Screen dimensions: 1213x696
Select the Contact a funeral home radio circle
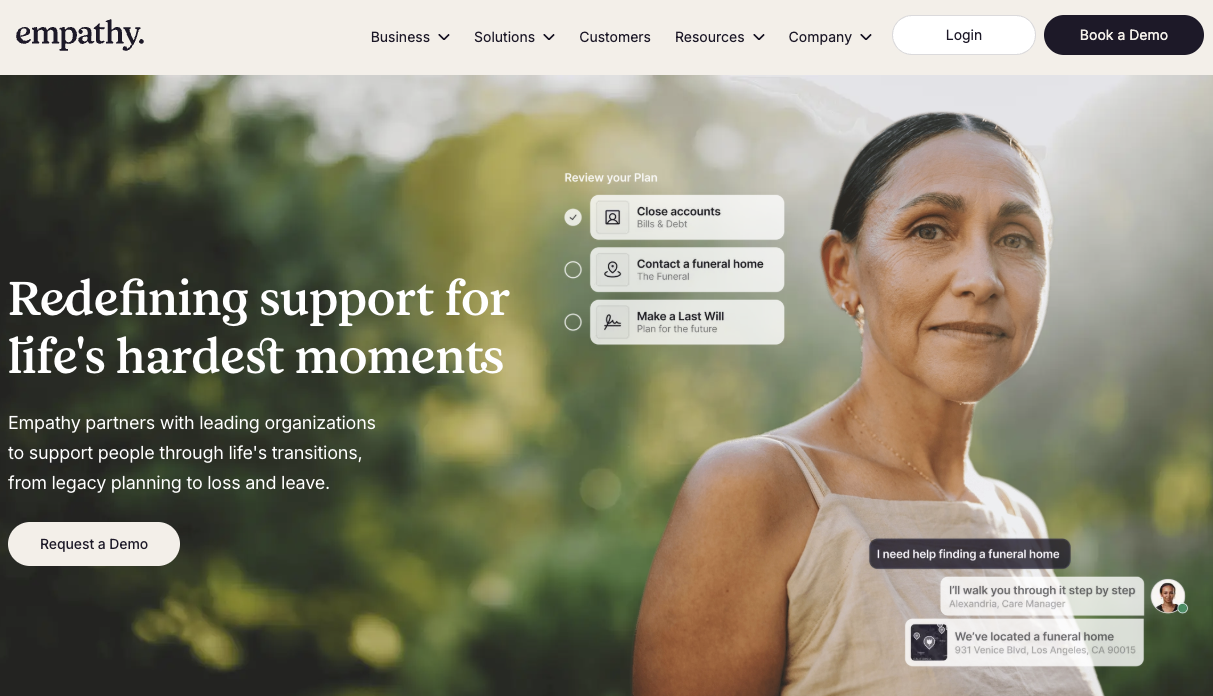click(573, 270)
